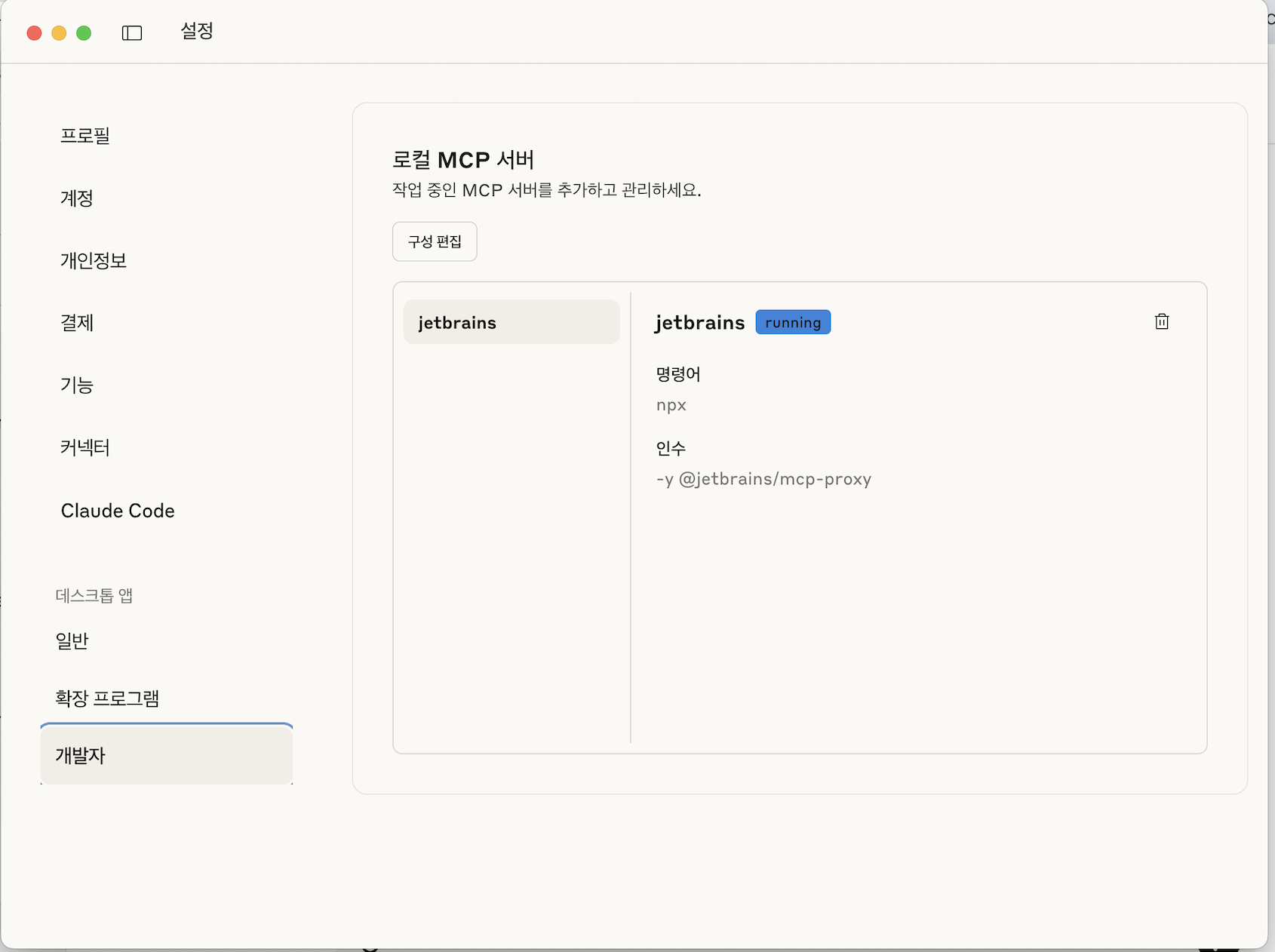Toggle the sidebar panel icon

[132, 32]
